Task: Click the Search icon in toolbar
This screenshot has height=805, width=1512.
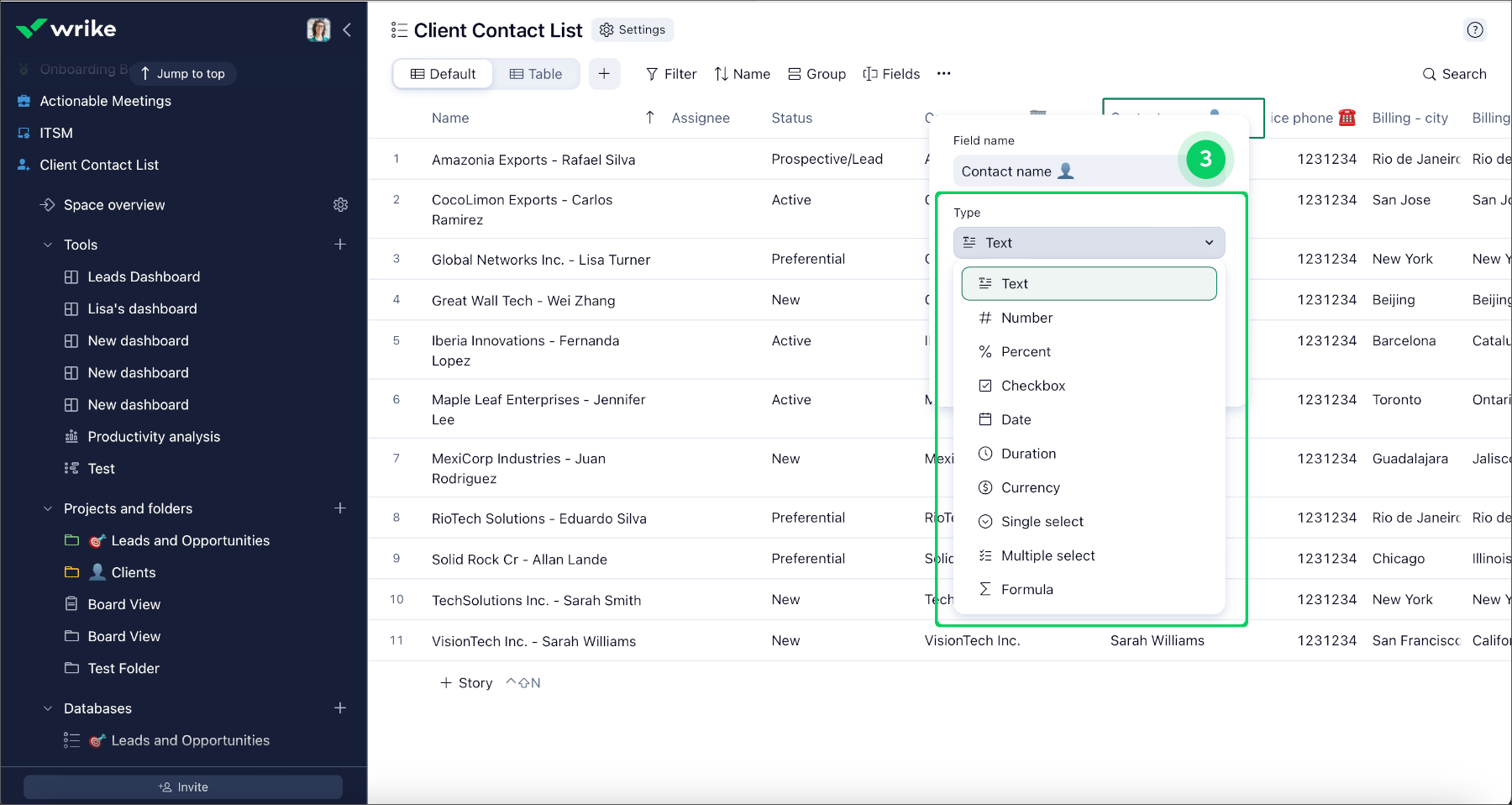Action: (x=1429, y=74)
